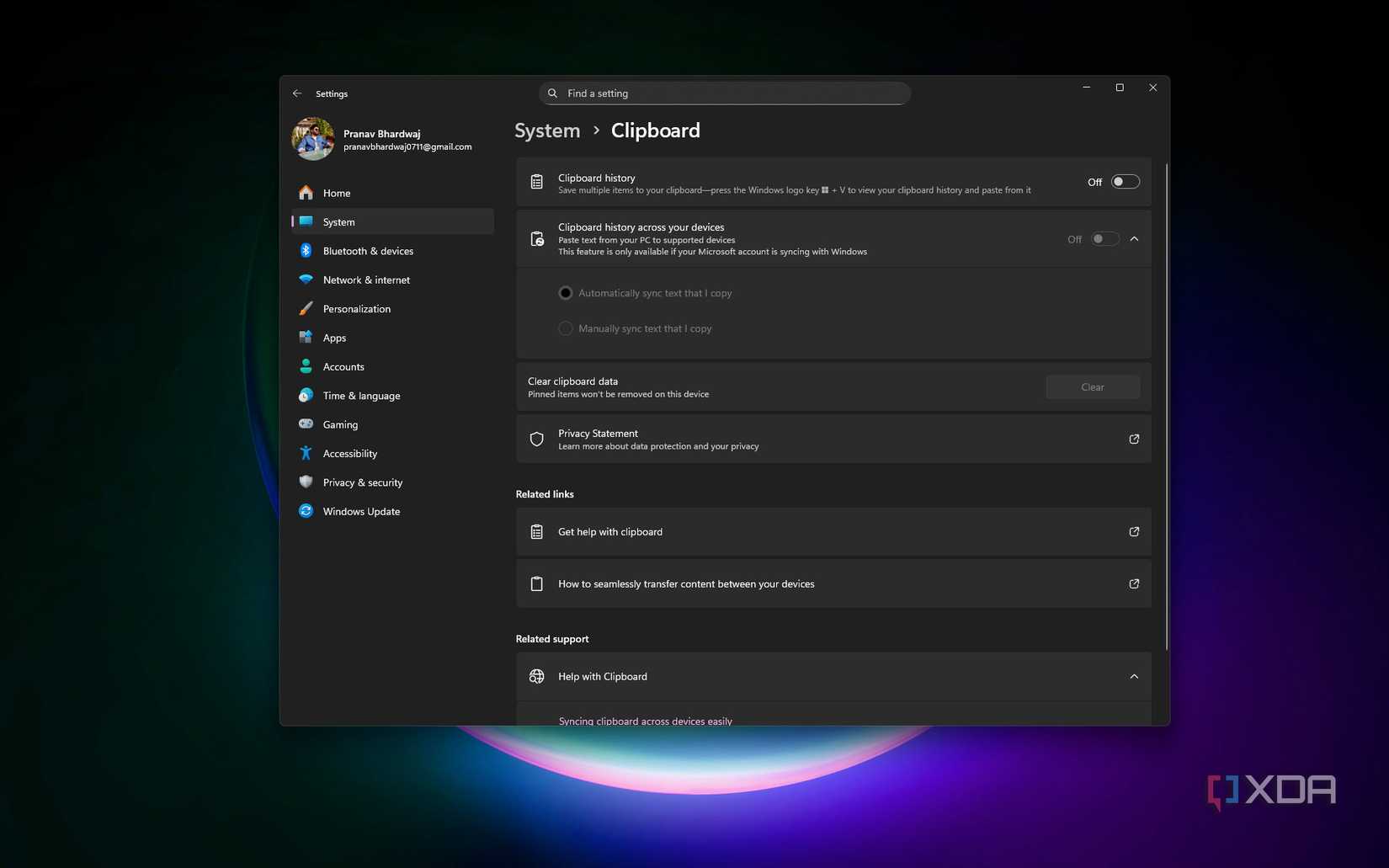This screenshot has height=868, width=1389.
Task: Go to Personalization settings
Action: coord(357,309)
